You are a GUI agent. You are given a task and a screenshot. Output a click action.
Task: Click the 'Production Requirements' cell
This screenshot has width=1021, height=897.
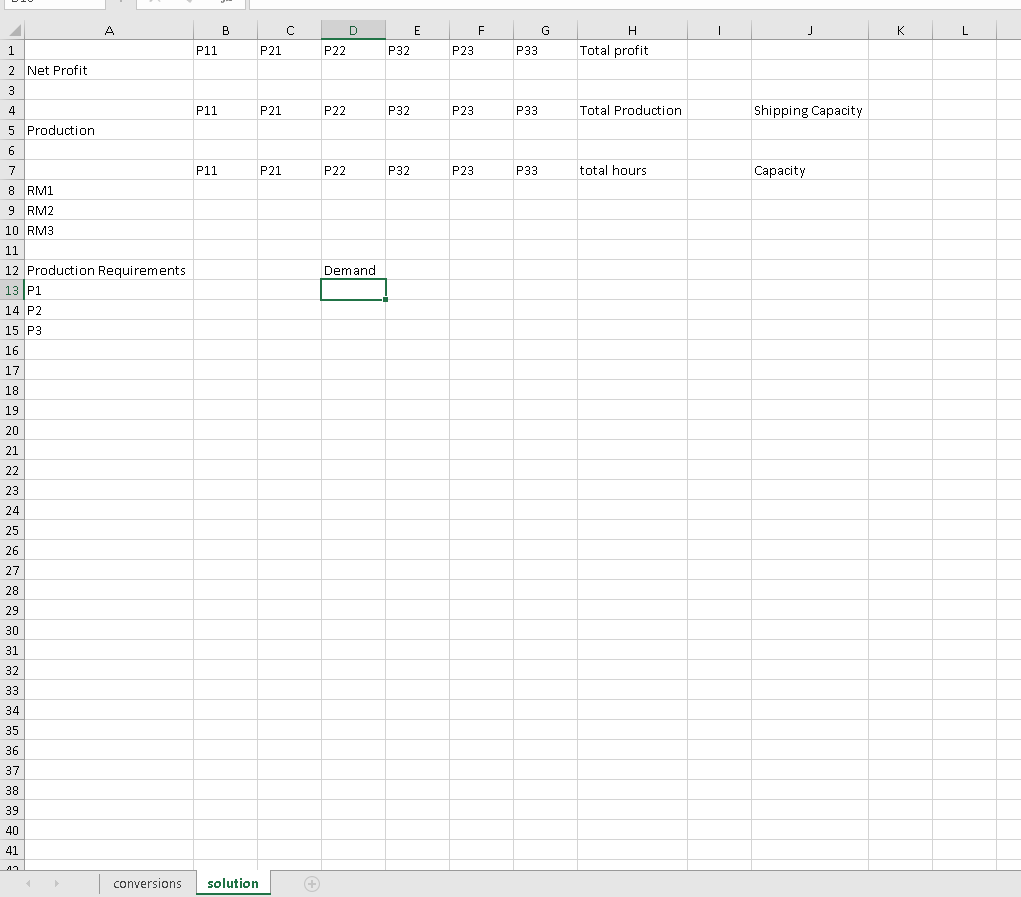click(x=109, y=270)
